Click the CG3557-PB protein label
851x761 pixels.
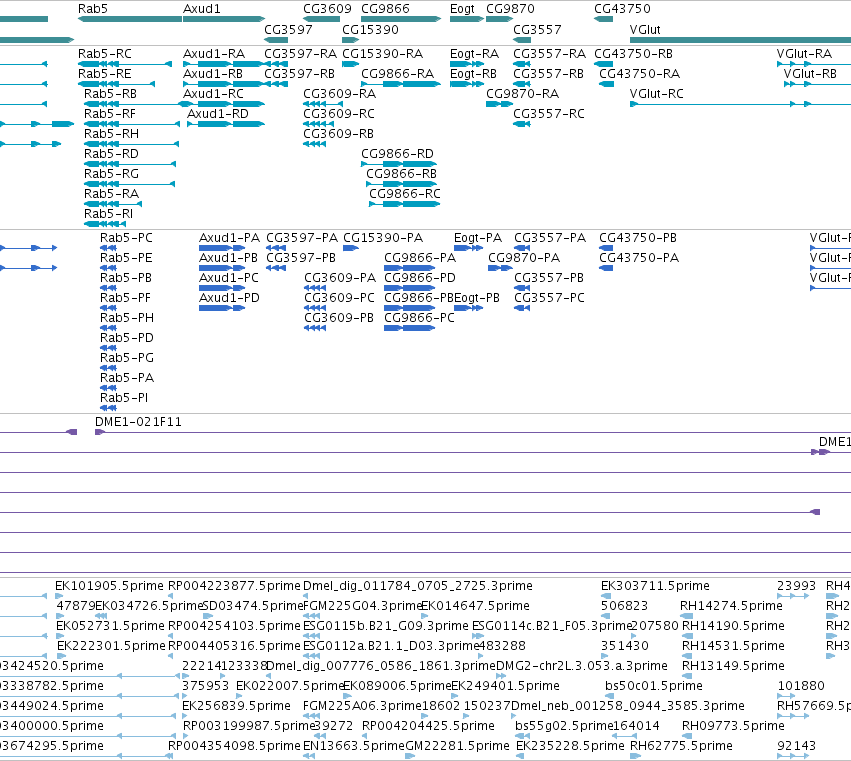coord(549,278)
